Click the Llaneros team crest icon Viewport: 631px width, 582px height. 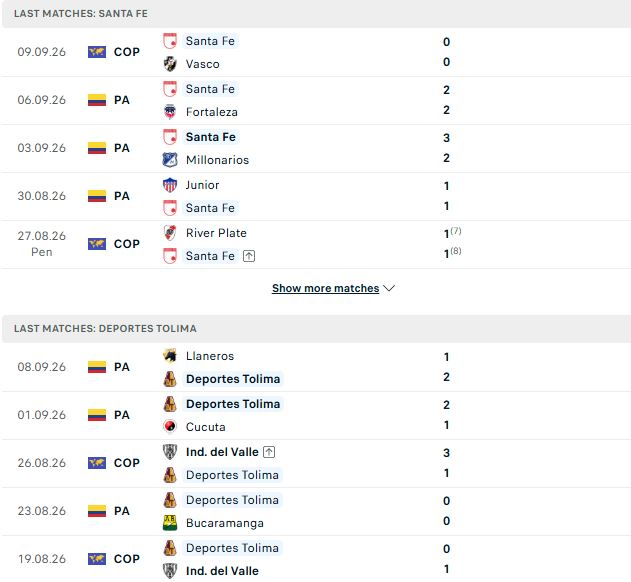click(x=170, y=356)
